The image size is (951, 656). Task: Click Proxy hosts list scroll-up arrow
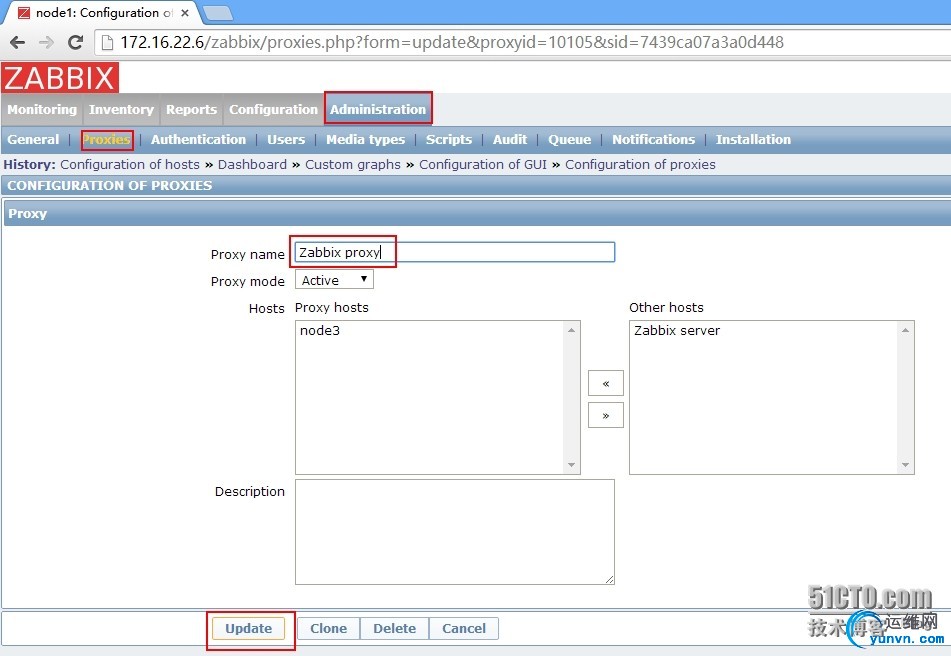pos(571,330)
